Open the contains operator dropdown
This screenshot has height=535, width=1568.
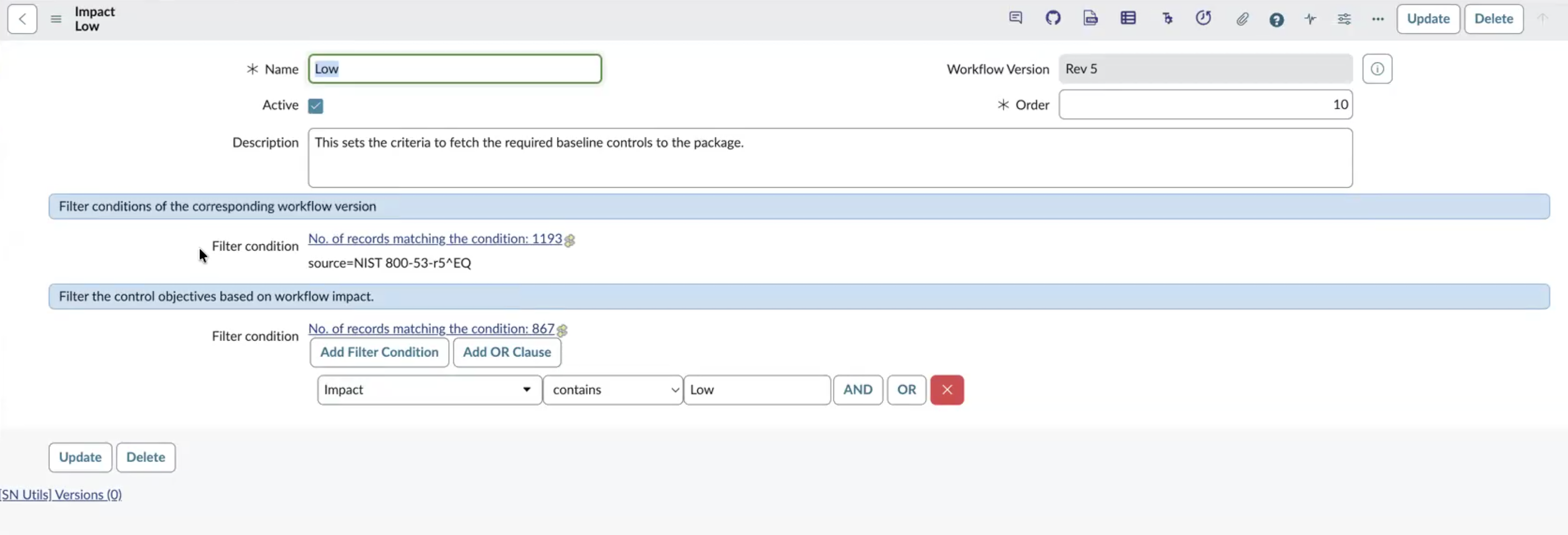click(612, 390)
